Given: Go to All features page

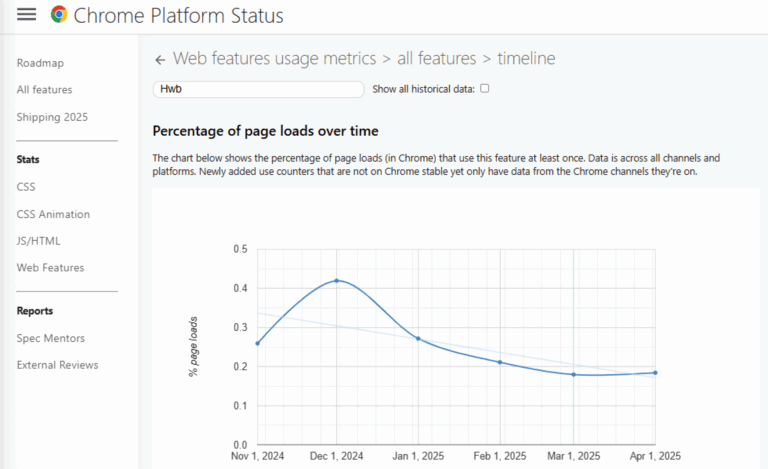Looking at the screenshot, I should tap(44, 90).
